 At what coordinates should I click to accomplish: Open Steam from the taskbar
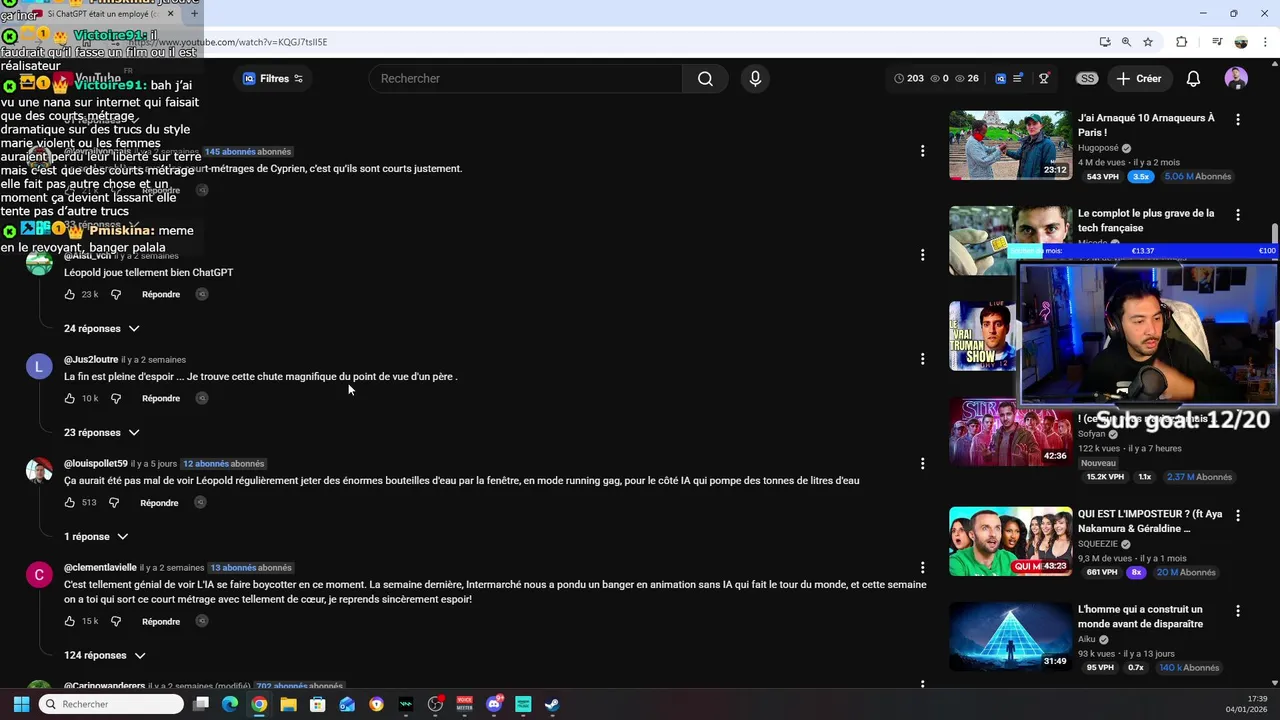point(552,704)
